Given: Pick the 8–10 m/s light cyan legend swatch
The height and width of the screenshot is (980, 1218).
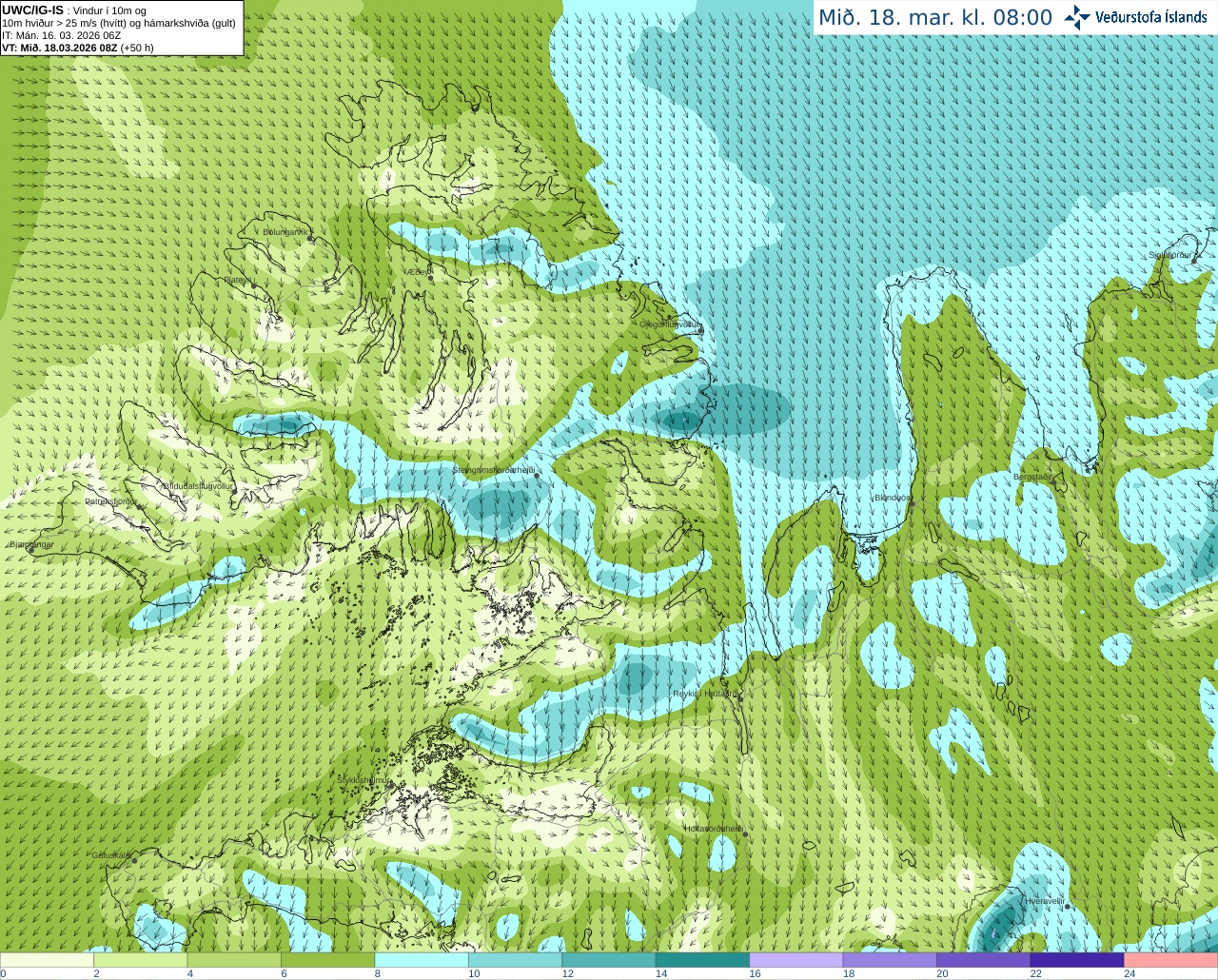Looking at the screenshot, I should tap(422, 960).
